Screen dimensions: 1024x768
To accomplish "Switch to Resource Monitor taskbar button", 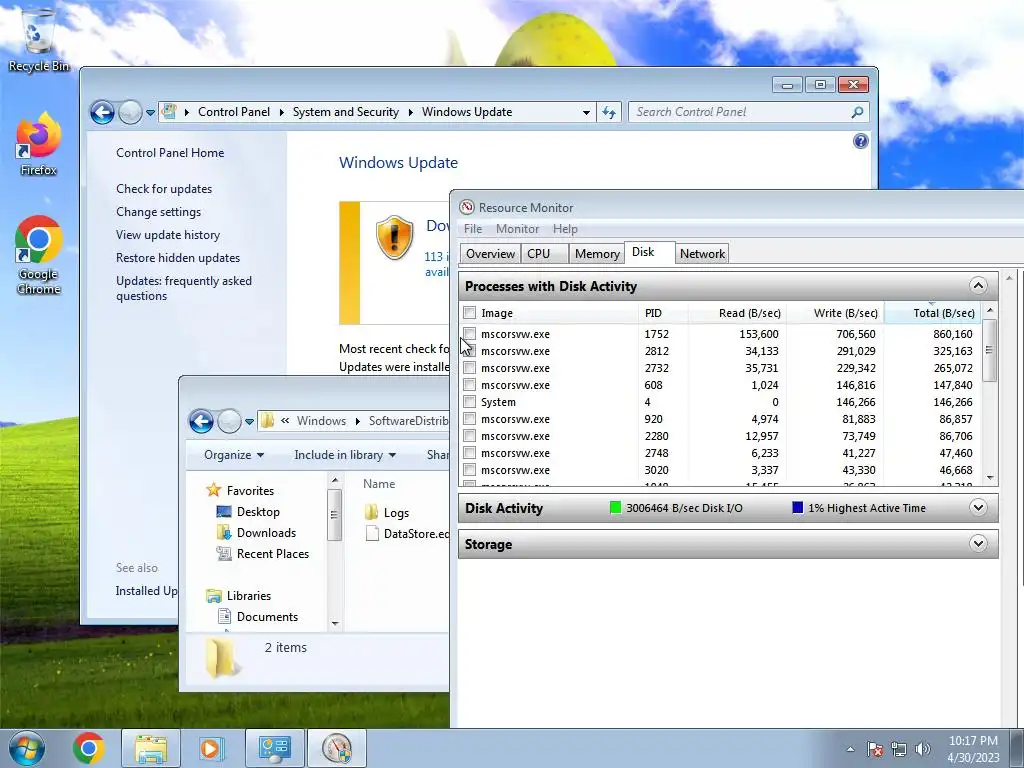I will [x=336, y=748].
